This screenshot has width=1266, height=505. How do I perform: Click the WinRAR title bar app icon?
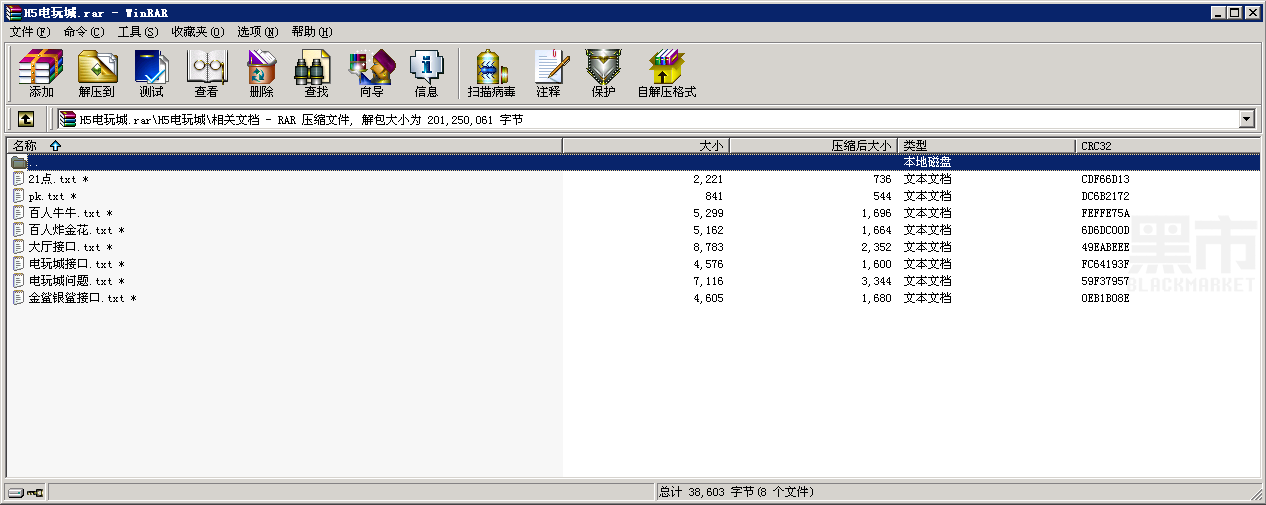point(12,12)
